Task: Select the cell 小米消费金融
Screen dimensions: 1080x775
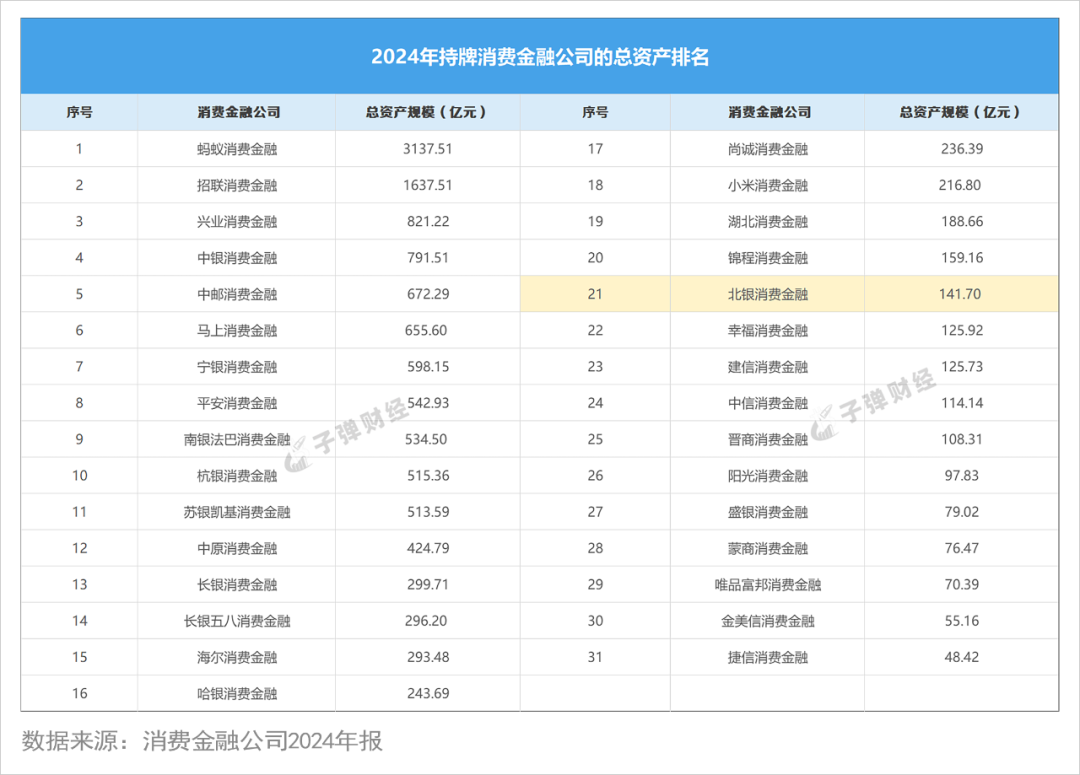Action: (768, 185)
